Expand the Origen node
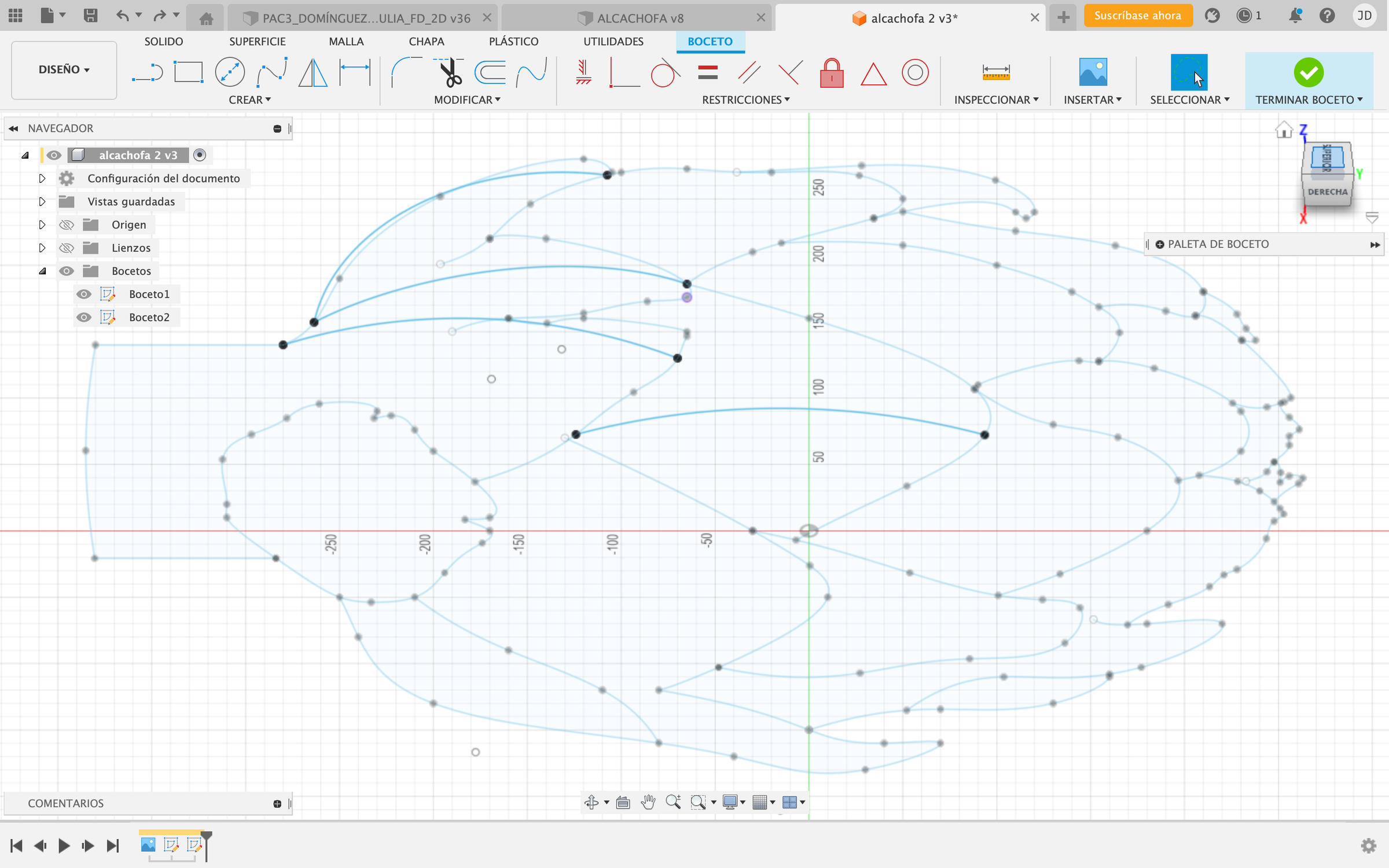Viewport: 1389px width, 868px height. click(42, 225)
